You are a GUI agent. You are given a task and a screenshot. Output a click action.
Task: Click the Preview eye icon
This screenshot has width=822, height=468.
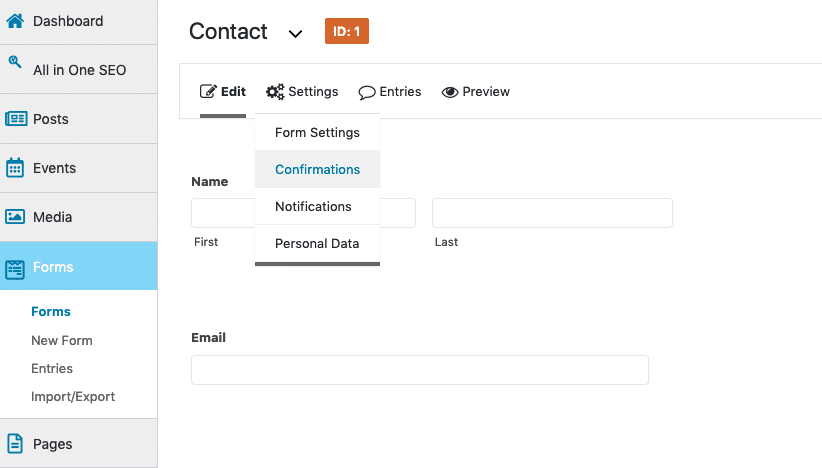click(450, 92)
